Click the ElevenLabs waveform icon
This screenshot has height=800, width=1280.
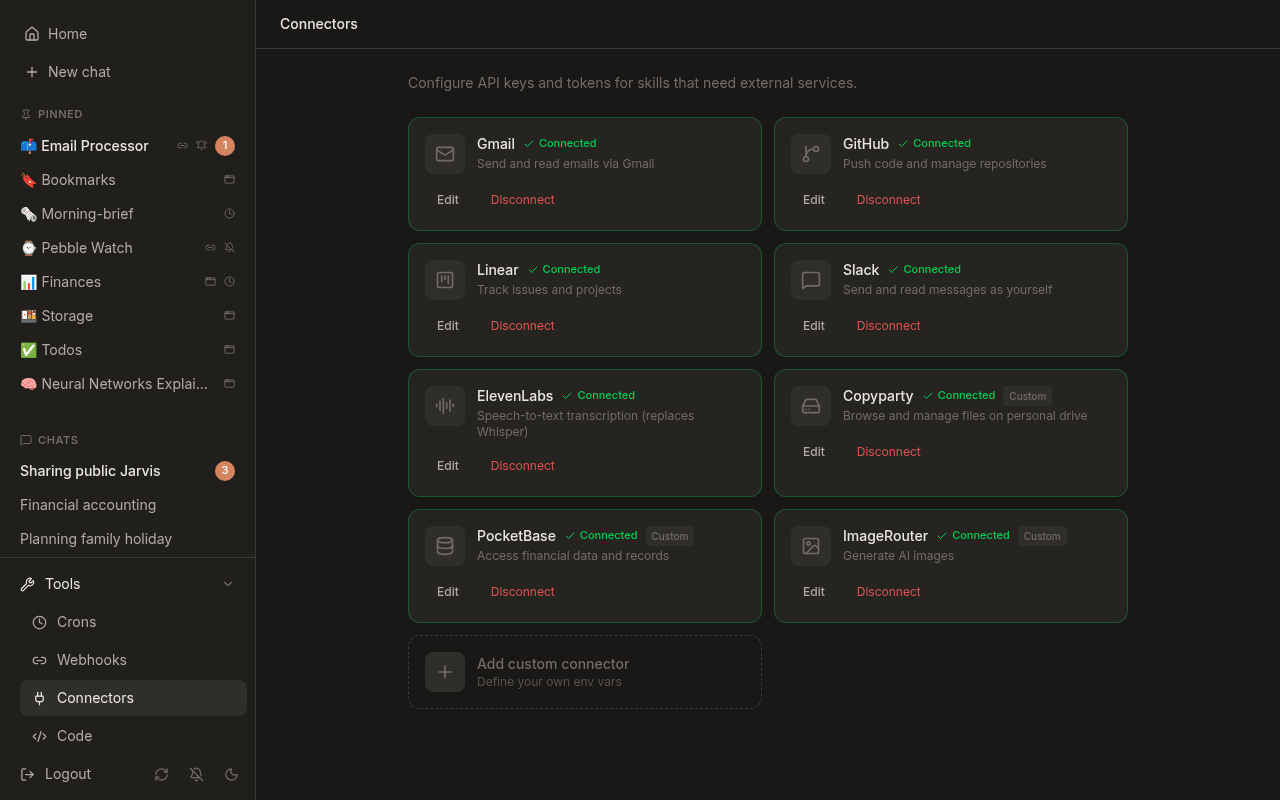click(445, 406)
